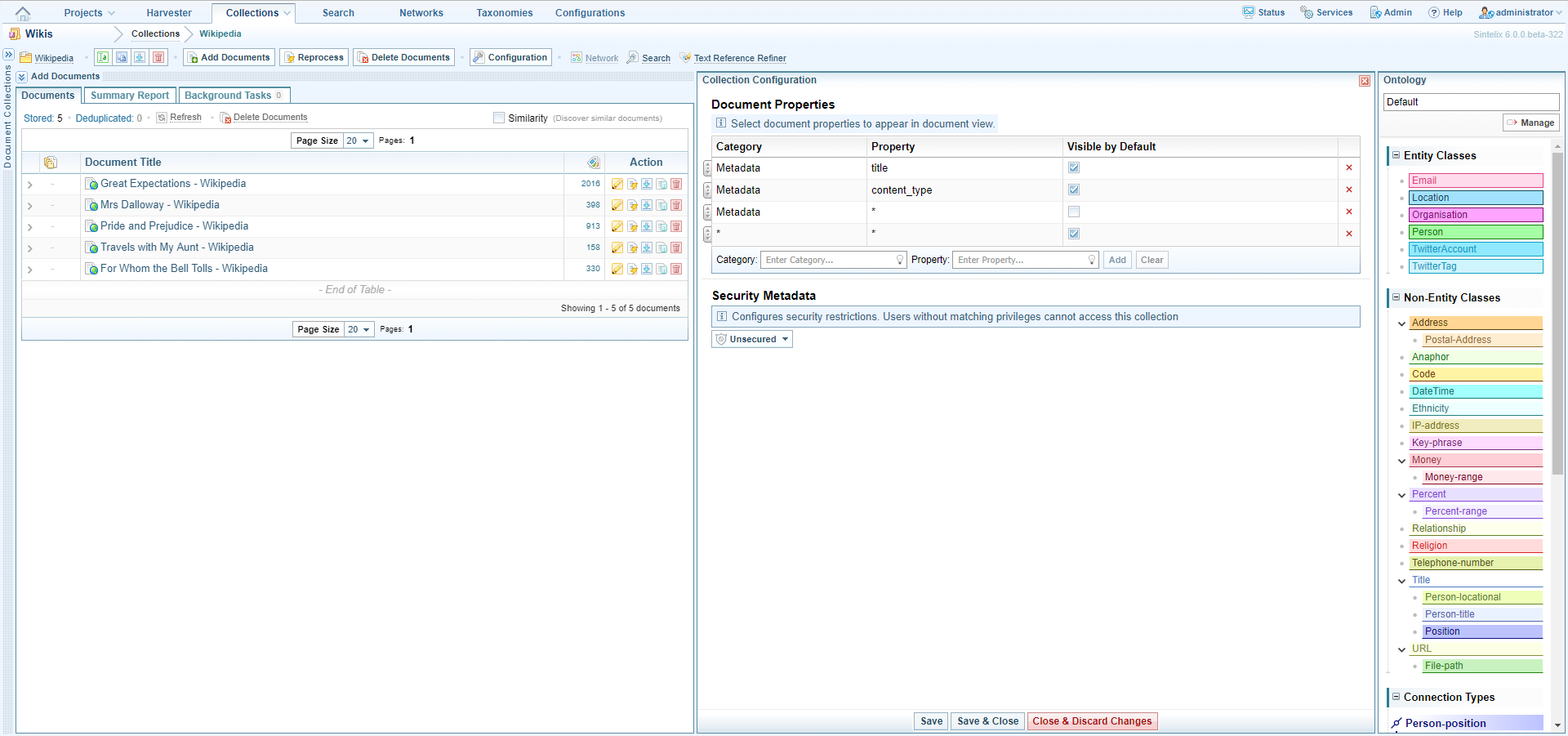Remove the content_type property row
Image resolution: width=1568 pixels, height=736 pixels.
tap(1348, 190)
